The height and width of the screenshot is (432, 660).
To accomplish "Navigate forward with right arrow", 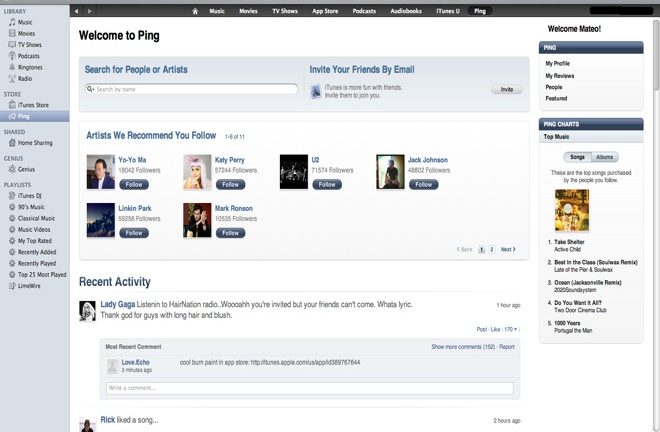I will (x=90, y=11).
